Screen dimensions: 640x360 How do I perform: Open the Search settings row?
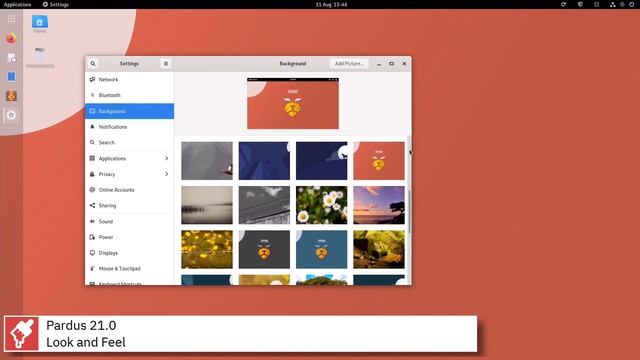[129, 142]
